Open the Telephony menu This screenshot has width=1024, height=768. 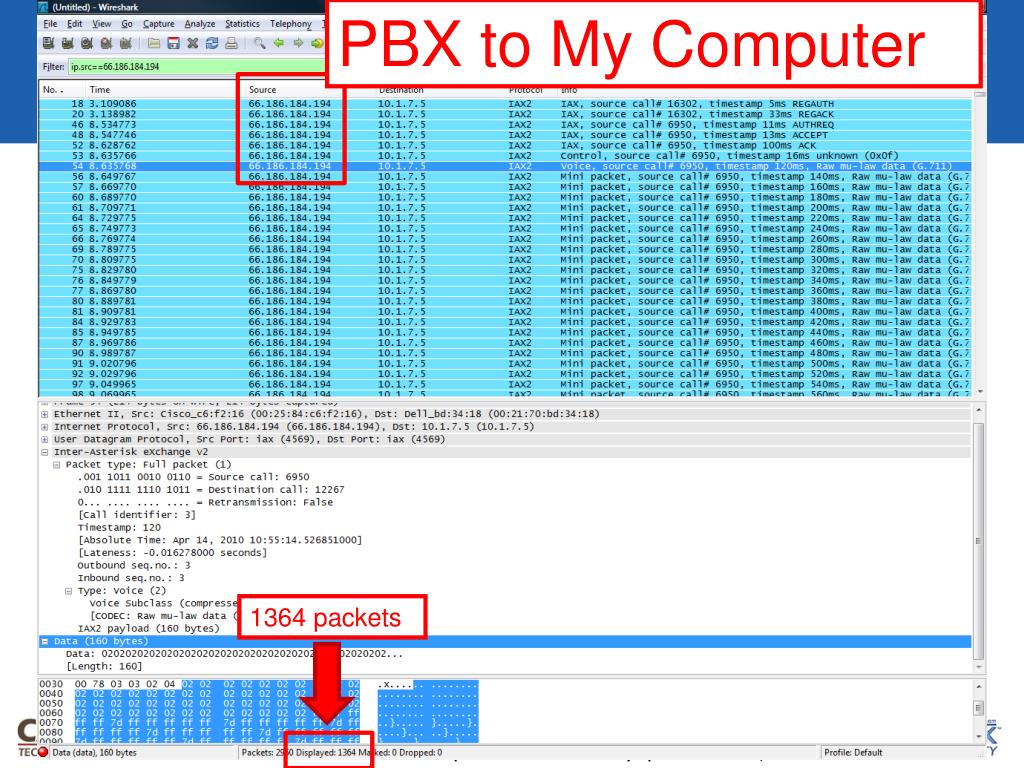click(291, 24)
